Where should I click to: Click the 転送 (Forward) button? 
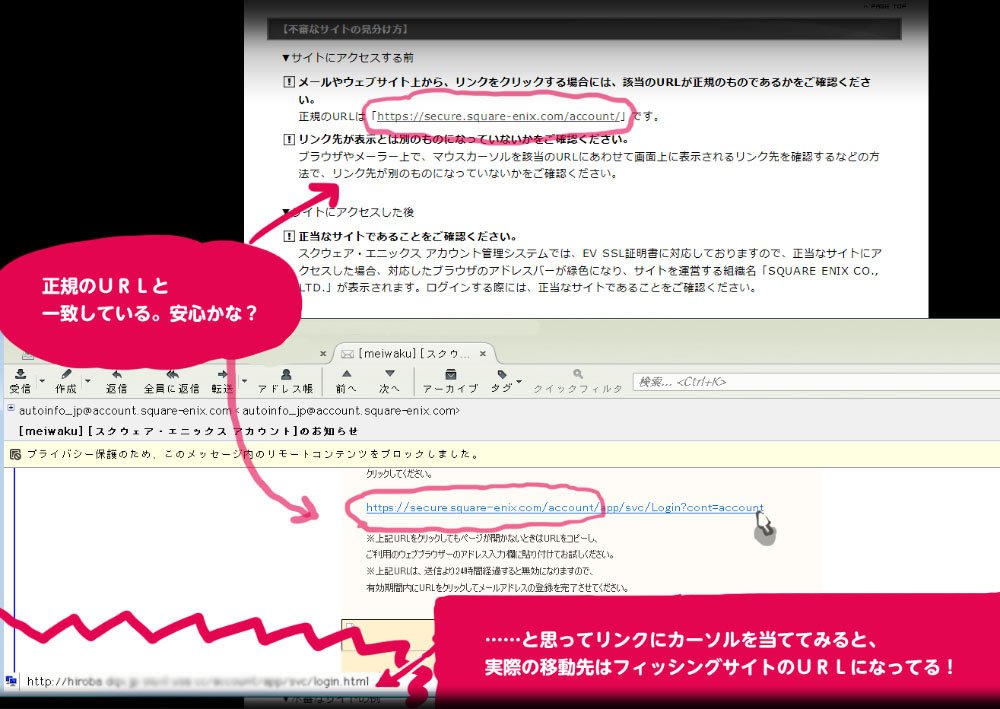point(222,381)
